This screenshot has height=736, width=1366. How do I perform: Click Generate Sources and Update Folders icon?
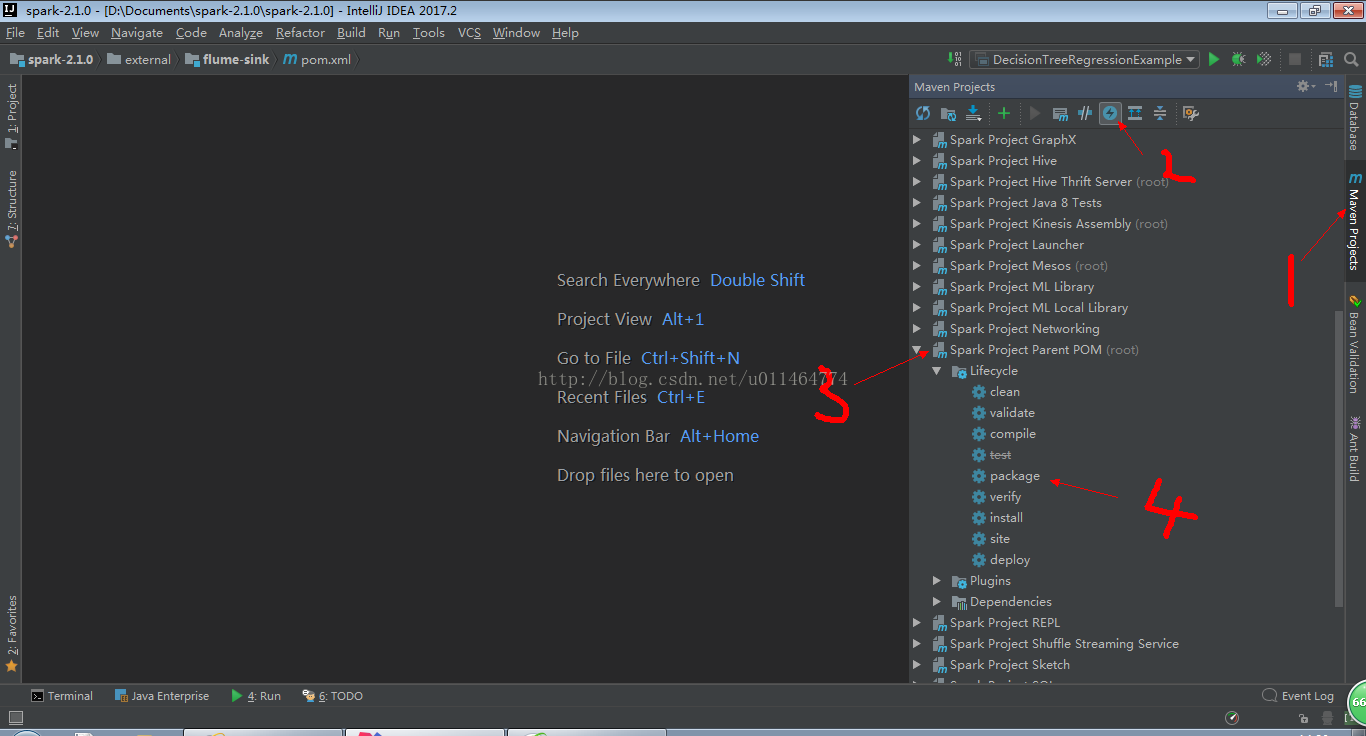tap(949, 114)
